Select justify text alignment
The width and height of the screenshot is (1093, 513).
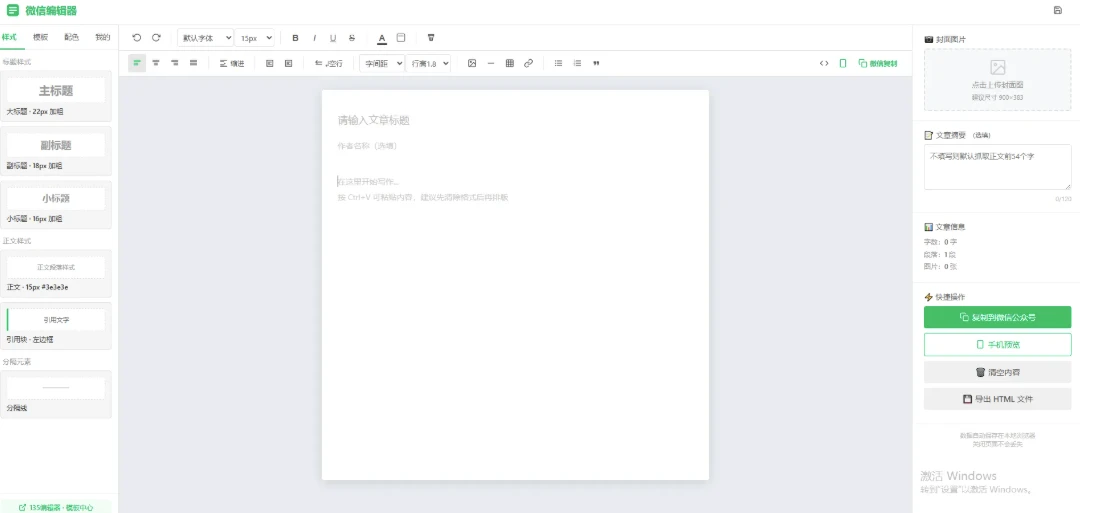click(194, 63)
